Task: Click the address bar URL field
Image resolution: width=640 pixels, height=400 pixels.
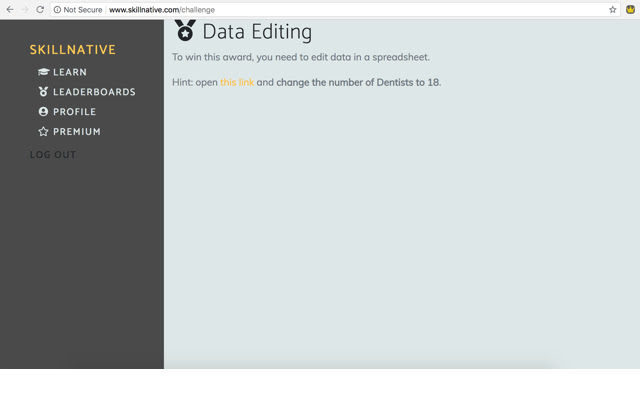Action: [x=335, y=9]
